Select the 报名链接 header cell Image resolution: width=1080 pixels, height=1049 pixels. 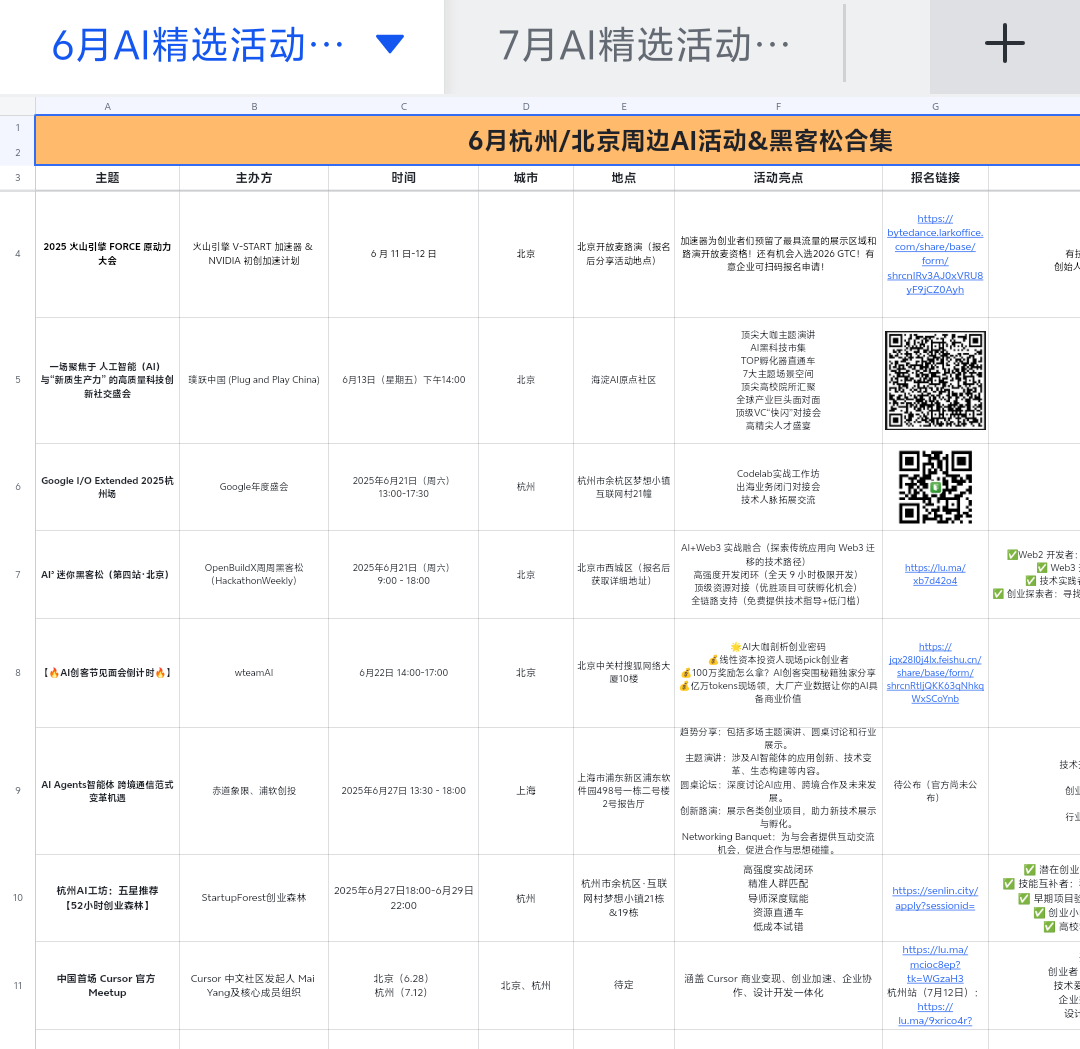tap(935, 178)
